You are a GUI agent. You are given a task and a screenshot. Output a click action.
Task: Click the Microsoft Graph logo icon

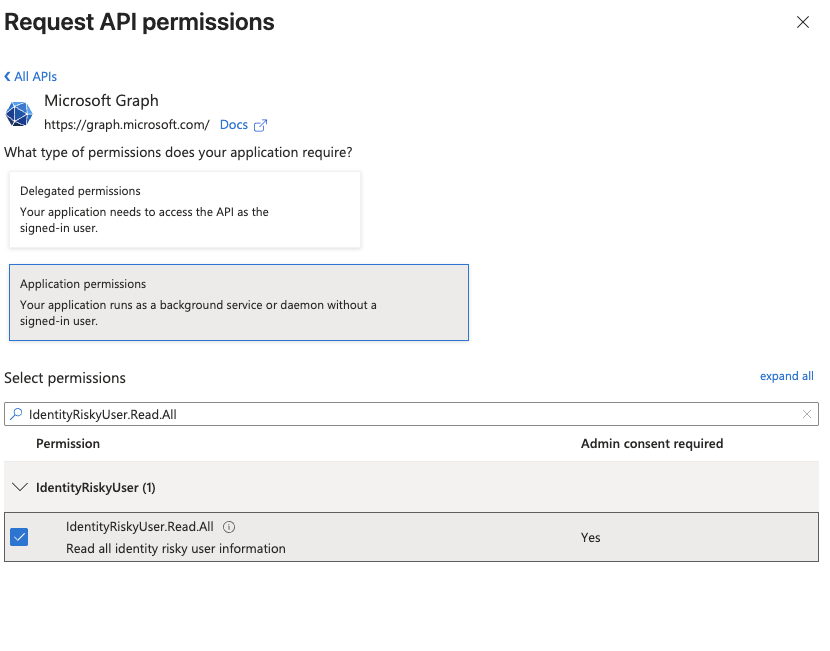coord(19,113)
